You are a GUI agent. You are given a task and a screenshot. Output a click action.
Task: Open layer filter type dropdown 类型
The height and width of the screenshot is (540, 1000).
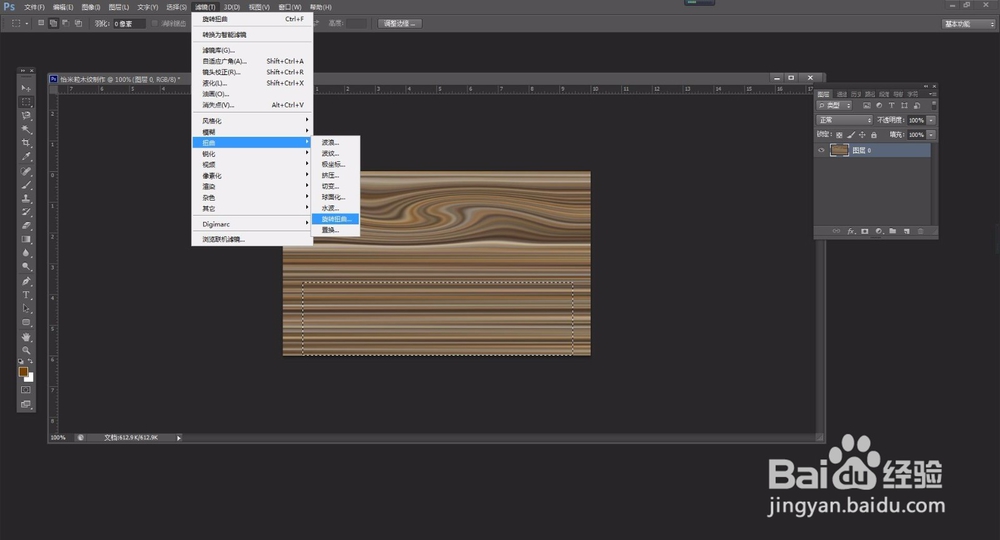point(835,106)
